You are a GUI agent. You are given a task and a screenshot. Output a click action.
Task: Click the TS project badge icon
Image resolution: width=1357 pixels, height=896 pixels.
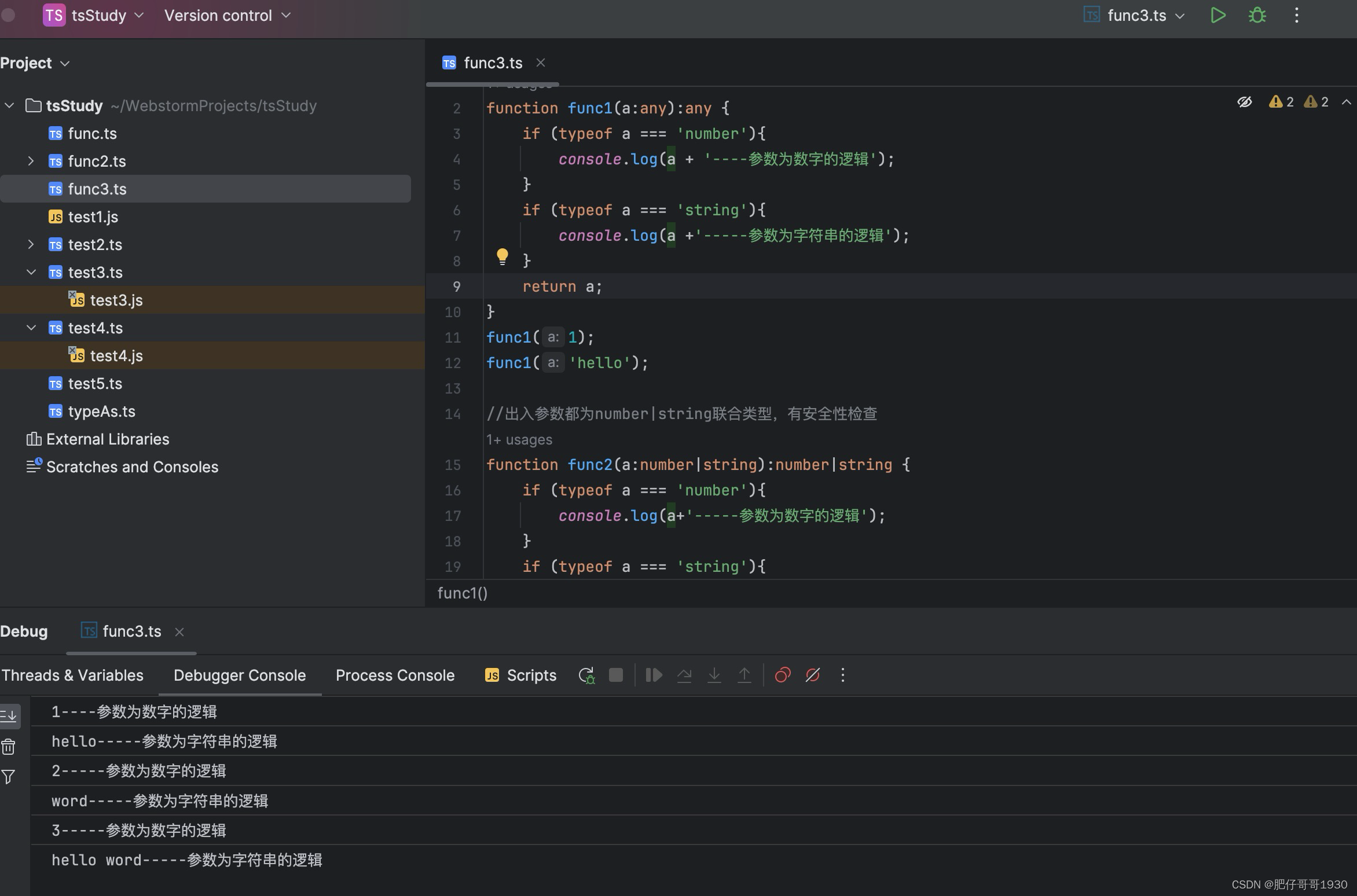(54, 16)
